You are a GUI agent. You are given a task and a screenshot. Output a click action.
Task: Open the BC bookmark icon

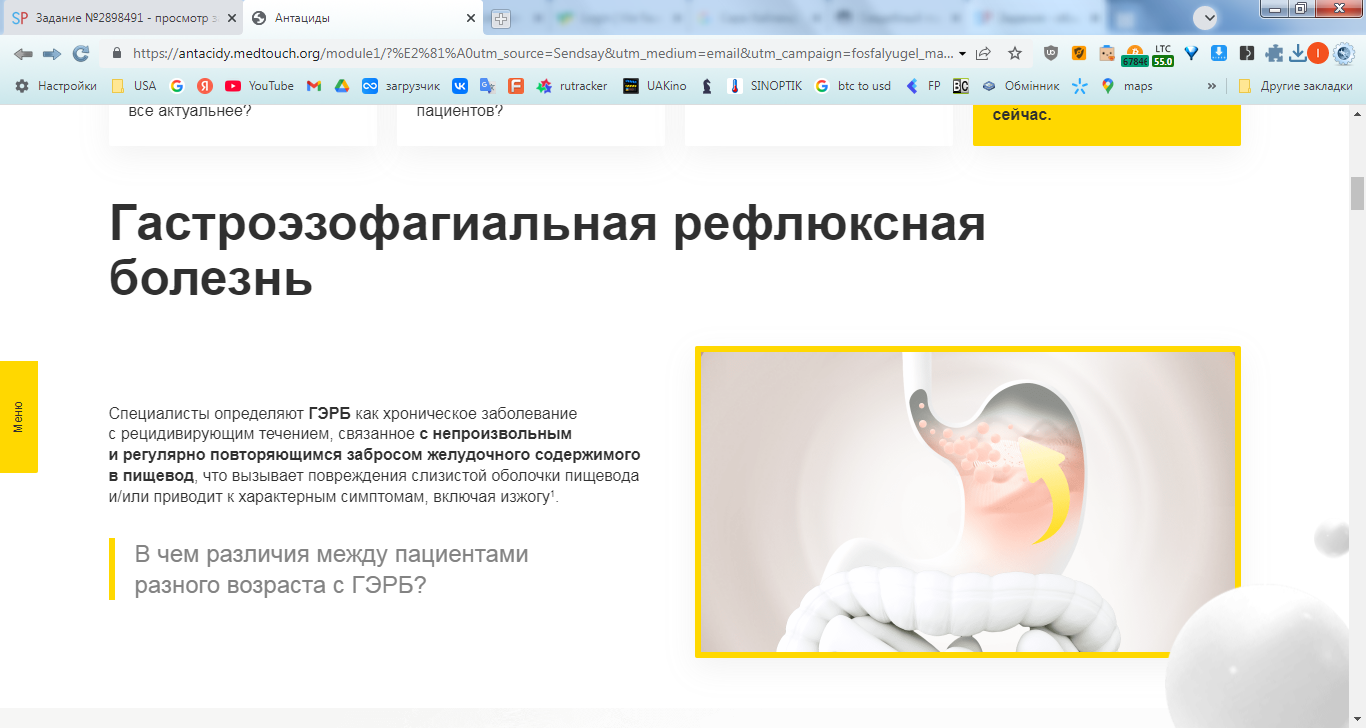pyautogui.click(x=961, y=86)
